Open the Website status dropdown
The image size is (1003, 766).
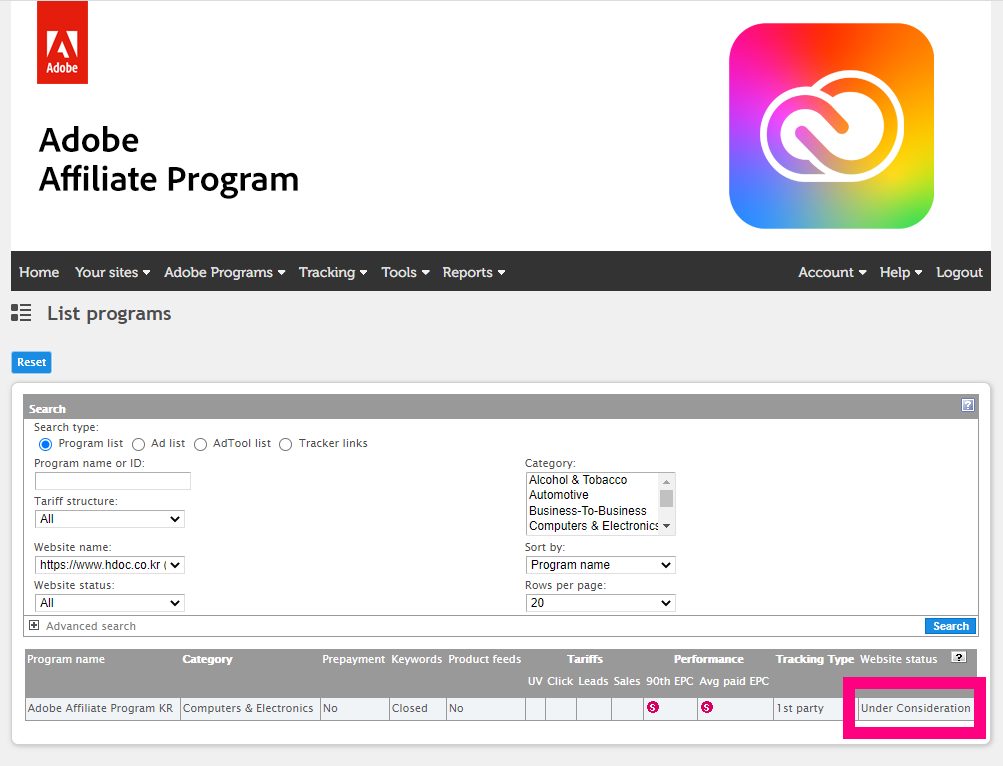coord(109,603)
